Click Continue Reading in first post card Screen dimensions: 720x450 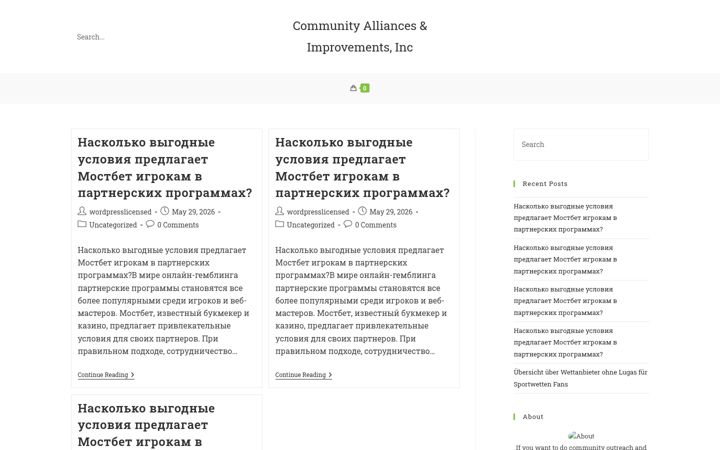click(106, 375)
